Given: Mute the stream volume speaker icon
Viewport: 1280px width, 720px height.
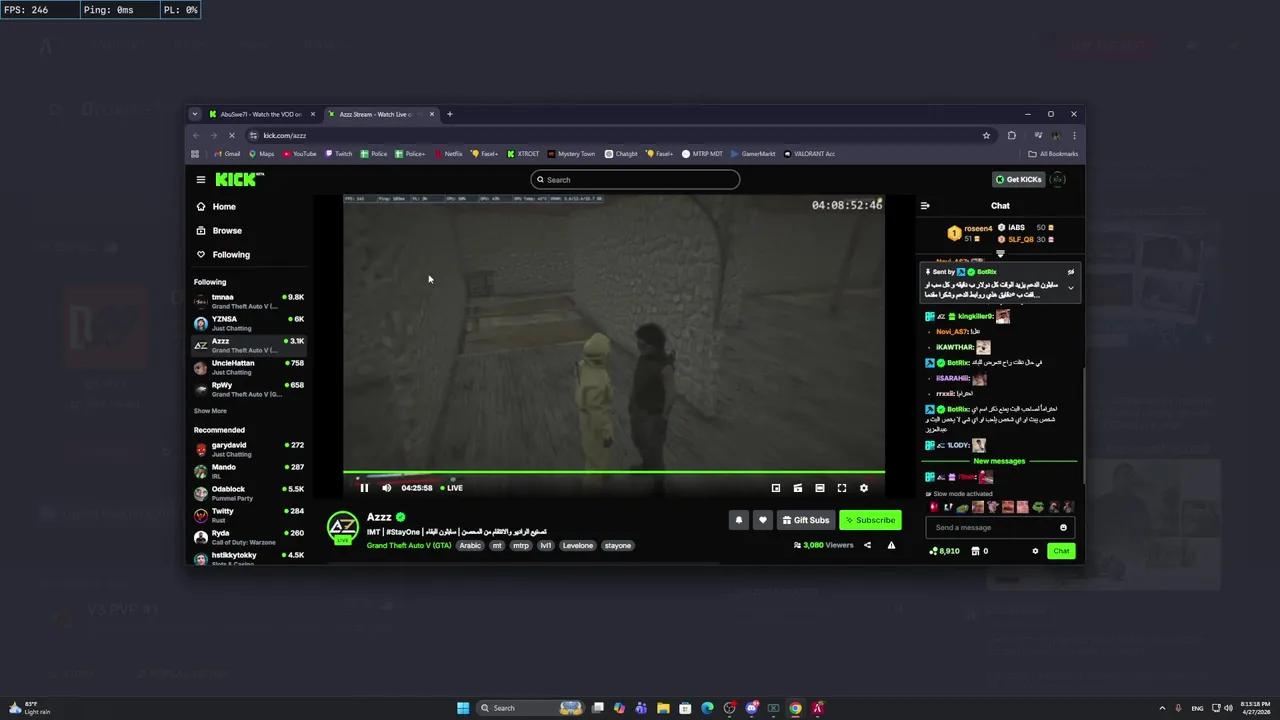Looking at the screenshot, I should (387, 488).
